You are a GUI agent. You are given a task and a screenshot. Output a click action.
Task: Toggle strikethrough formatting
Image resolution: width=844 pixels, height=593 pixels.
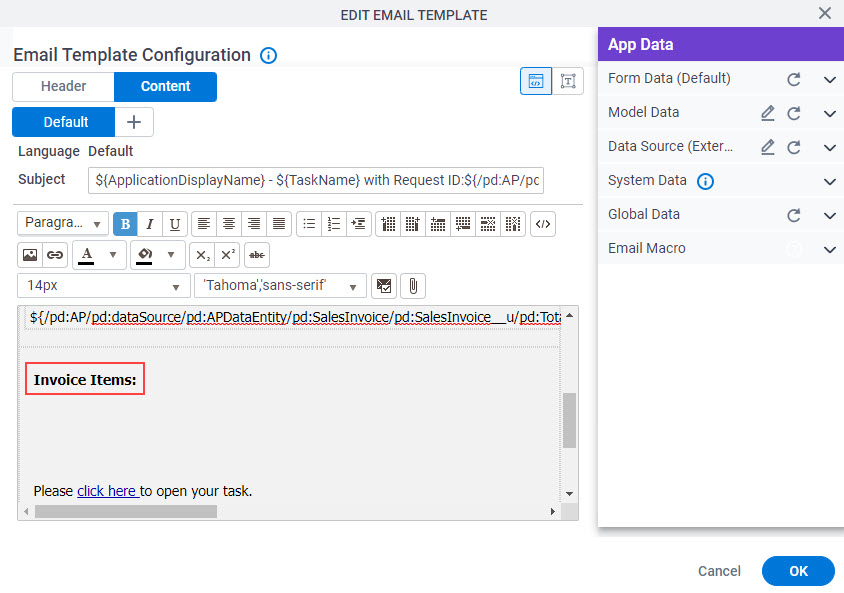point(257,255)
